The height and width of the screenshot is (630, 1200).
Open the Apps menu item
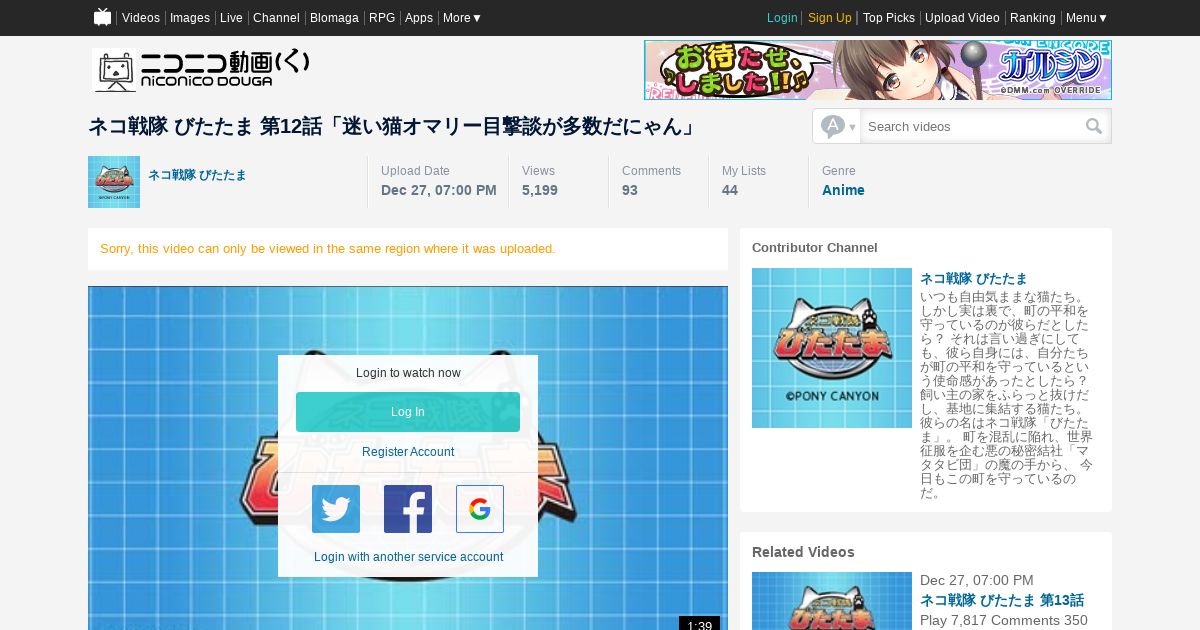coord(419,18)
